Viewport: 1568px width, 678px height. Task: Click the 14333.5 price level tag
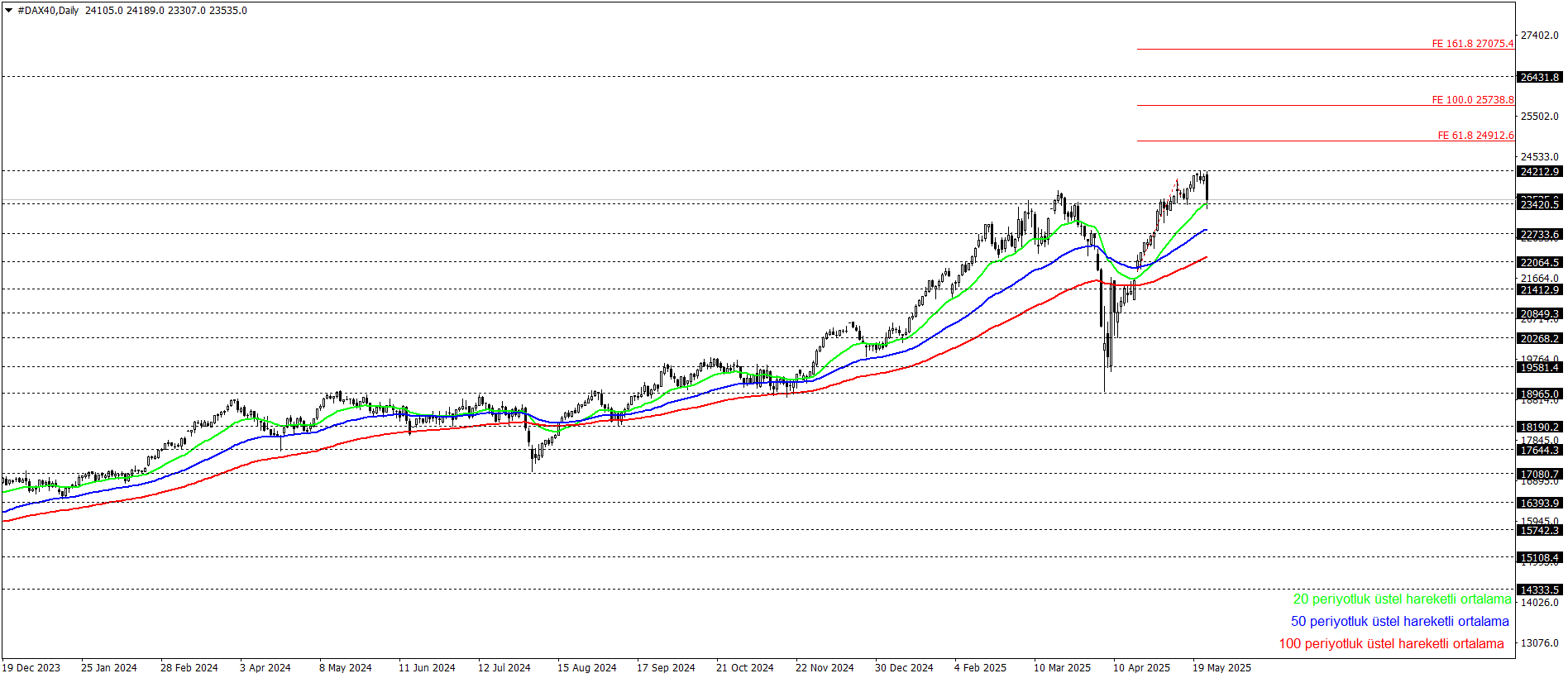pyautogui.click(x=1539, y=590)
